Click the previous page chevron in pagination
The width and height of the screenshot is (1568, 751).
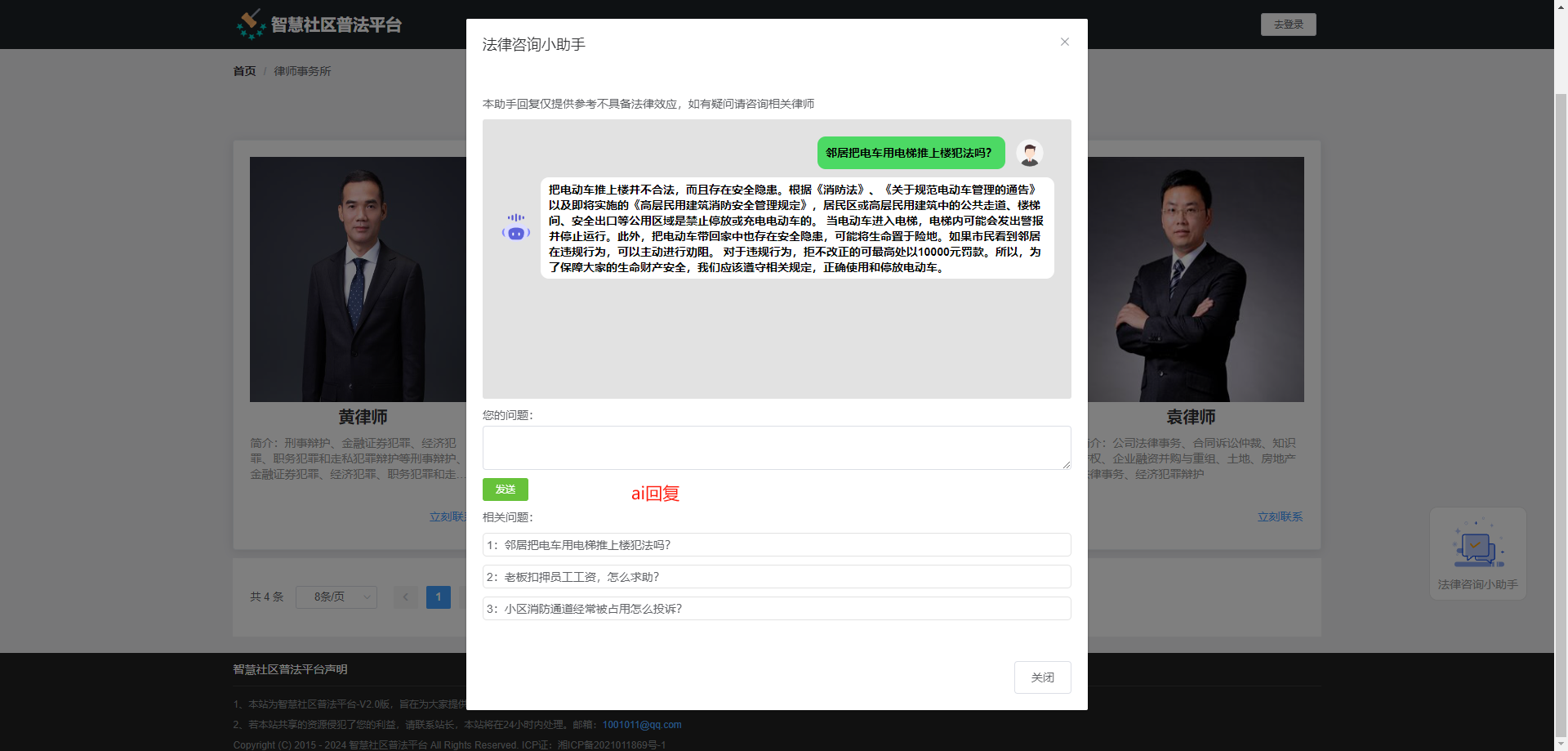(x=405, y=597)
